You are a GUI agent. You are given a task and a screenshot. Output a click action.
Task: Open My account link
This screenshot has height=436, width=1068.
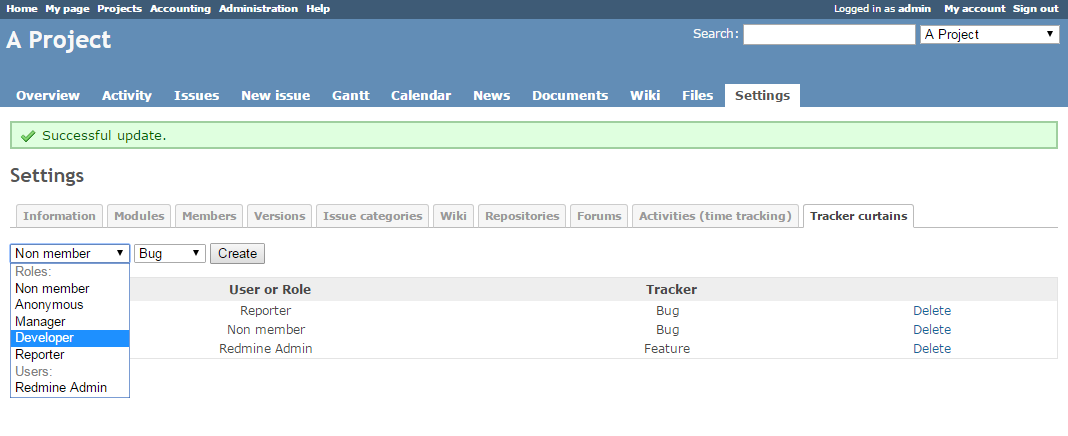(972, 8)
